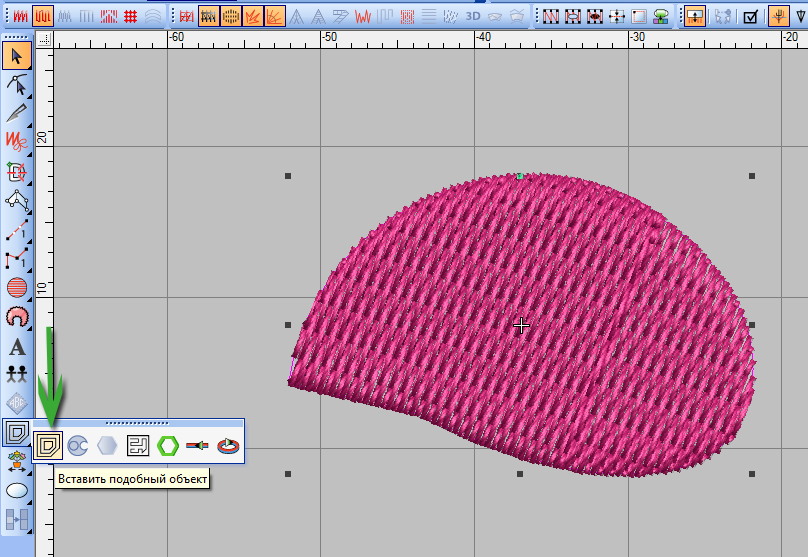Click the green hexagon outline icon
Screen dimensions: 808x557
click(168, 446)
